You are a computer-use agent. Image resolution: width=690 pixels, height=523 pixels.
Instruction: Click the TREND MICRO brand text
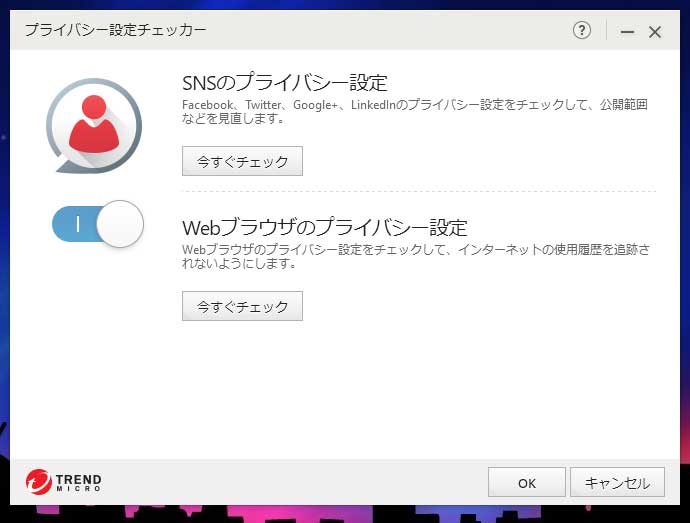pyautogui.click(x=78, y=483)
